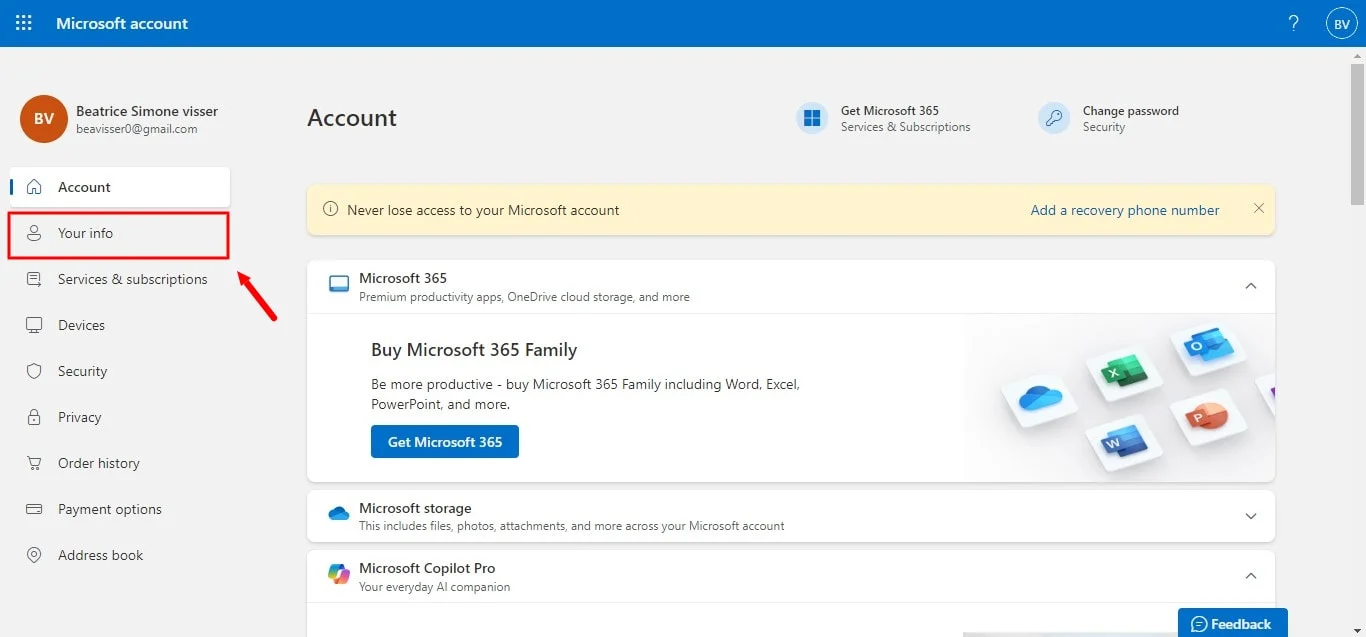Click the Your info person icon
The image size is (1366, 637).
click(34, 233)
